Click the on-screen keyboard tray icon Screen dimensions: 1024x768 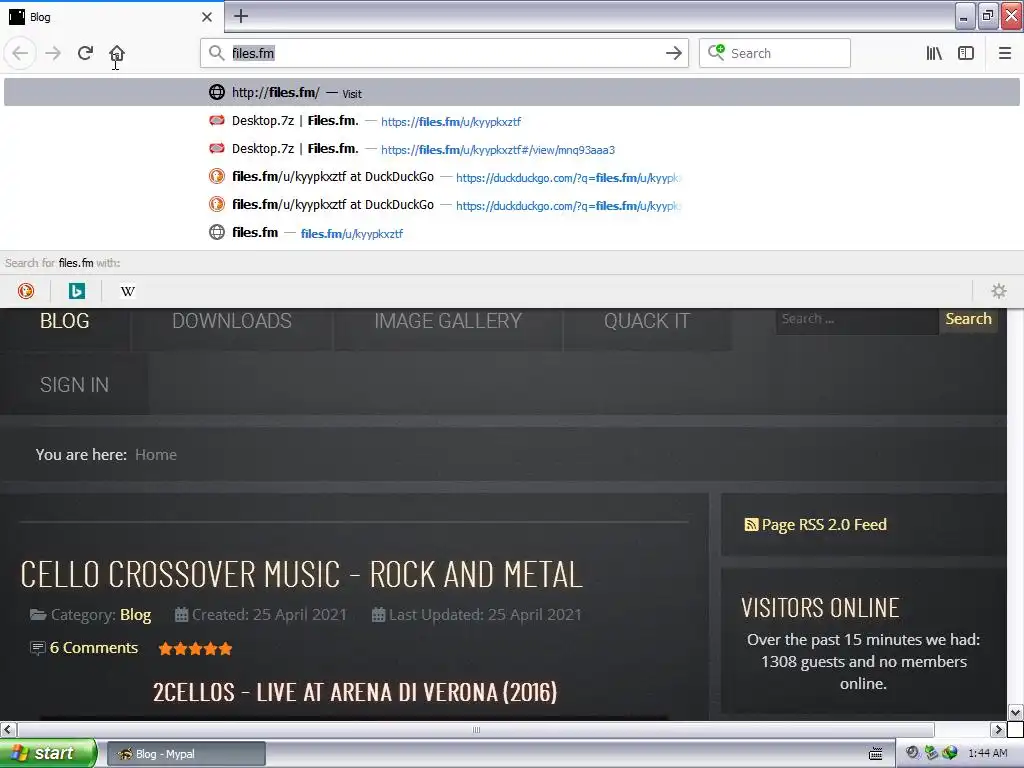(876, 754)
